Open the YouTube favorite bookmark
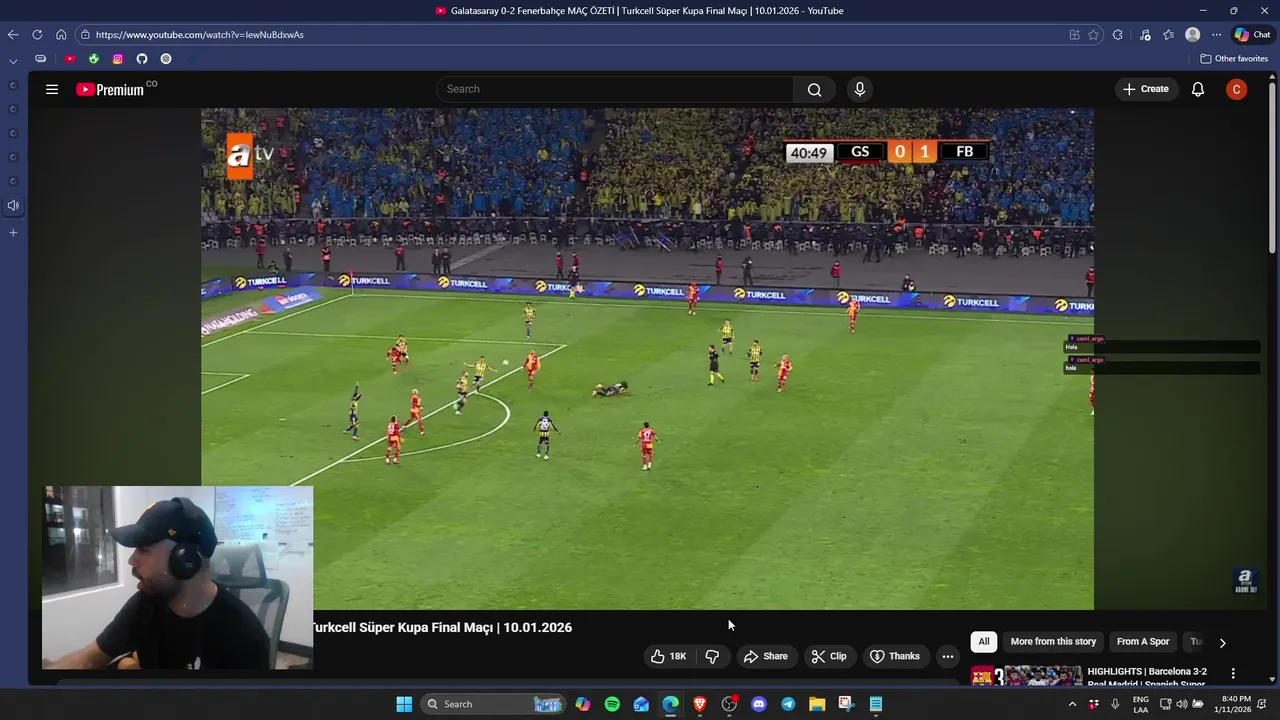The height and width of the screenshot is (720, 1280). (70, 59)
